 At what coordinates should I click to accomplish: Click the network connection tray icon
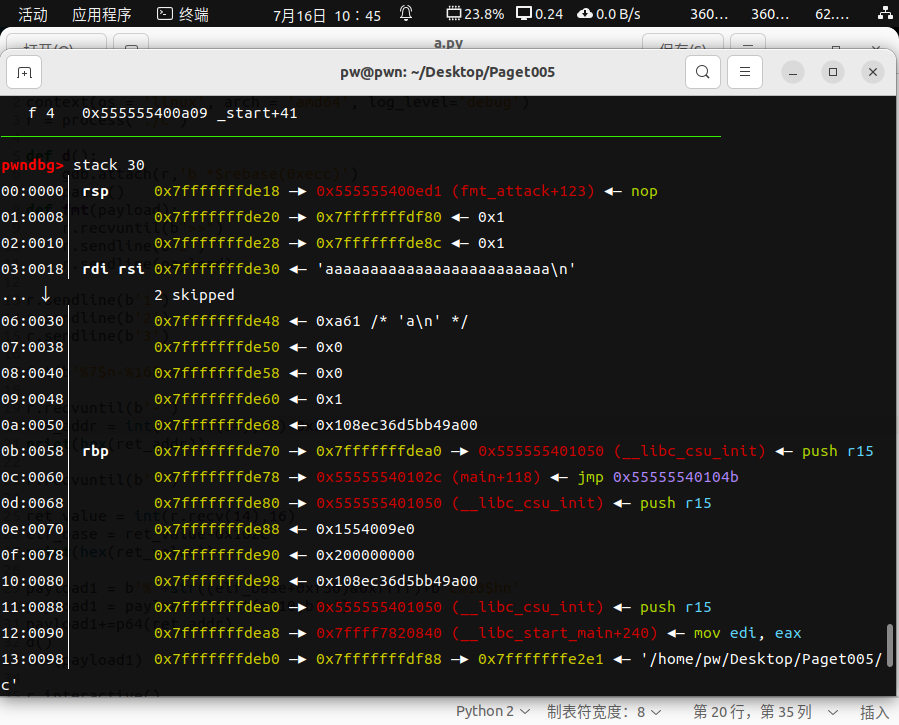coord(885,14)
